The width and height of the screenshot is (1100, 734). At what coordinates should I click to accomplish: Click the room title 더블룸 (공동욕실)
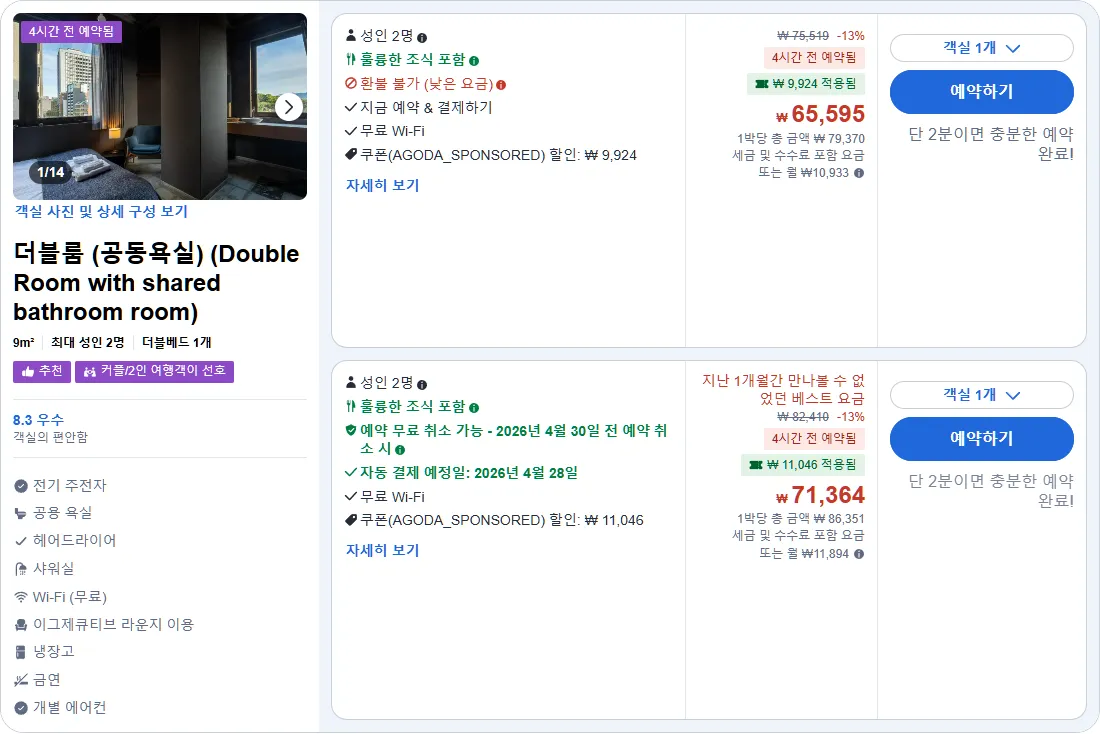coord(156,283)
